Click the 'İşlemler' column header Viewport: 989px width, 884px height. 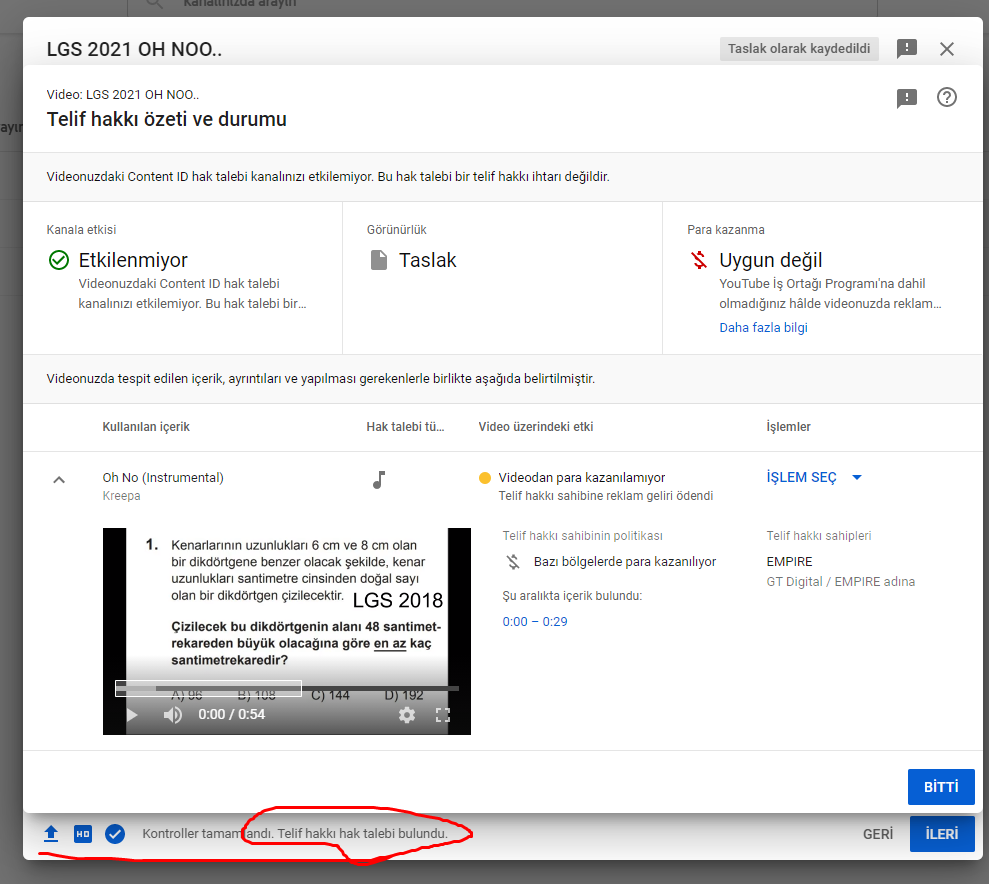[788, 427]
